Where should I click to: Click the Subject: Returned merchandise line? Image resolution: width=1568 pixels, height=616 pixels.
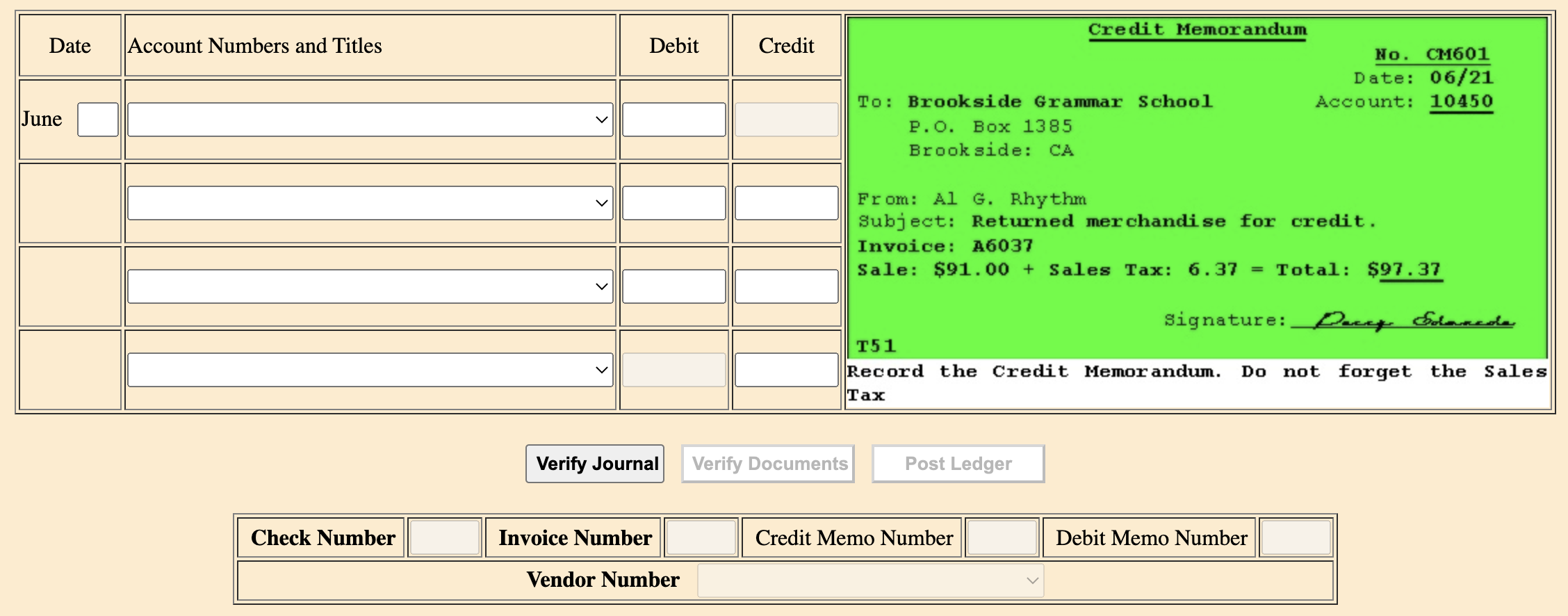[x=1117, y=222]
